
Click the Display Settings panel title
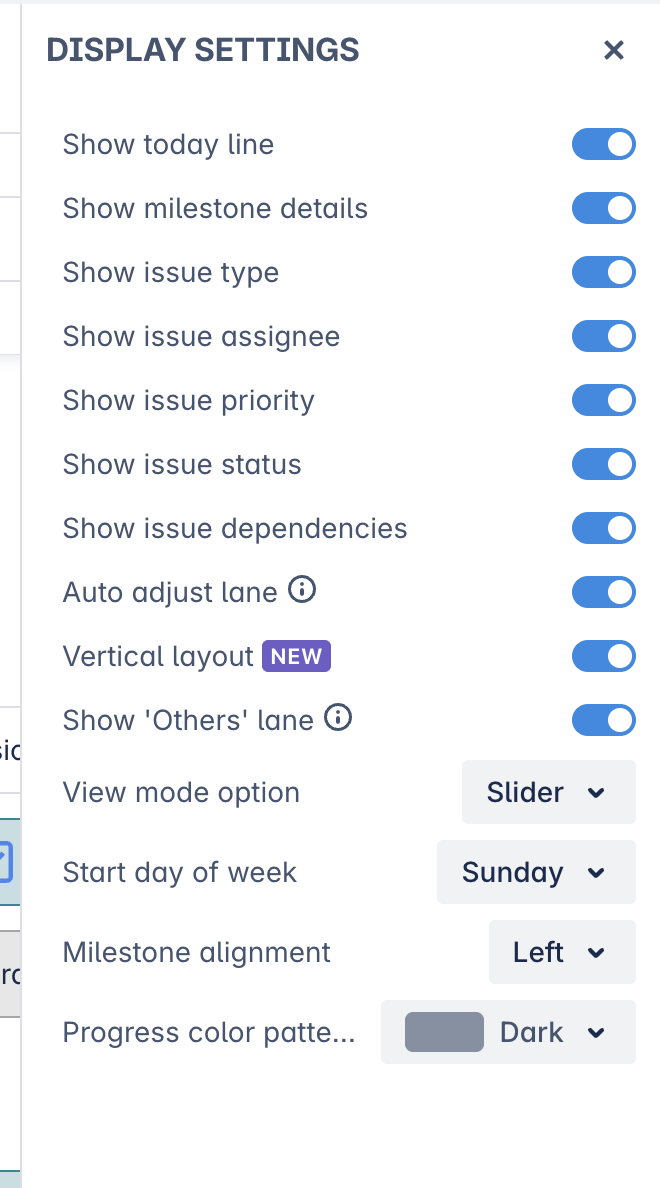click(203, 50)
